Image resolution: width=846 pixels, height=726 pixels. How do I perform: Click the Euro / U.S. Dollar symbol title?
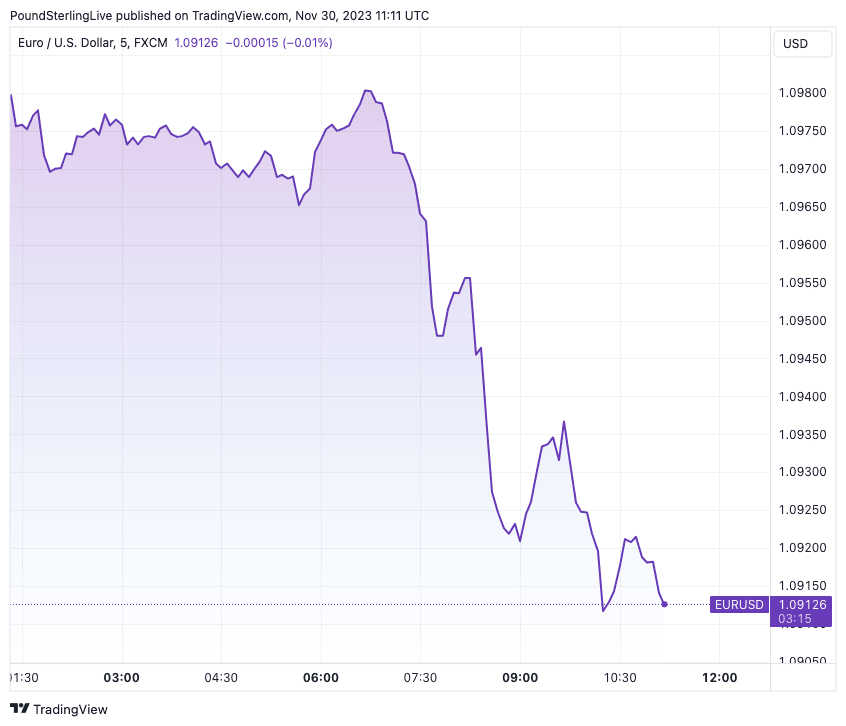click(x=72, y=43)
